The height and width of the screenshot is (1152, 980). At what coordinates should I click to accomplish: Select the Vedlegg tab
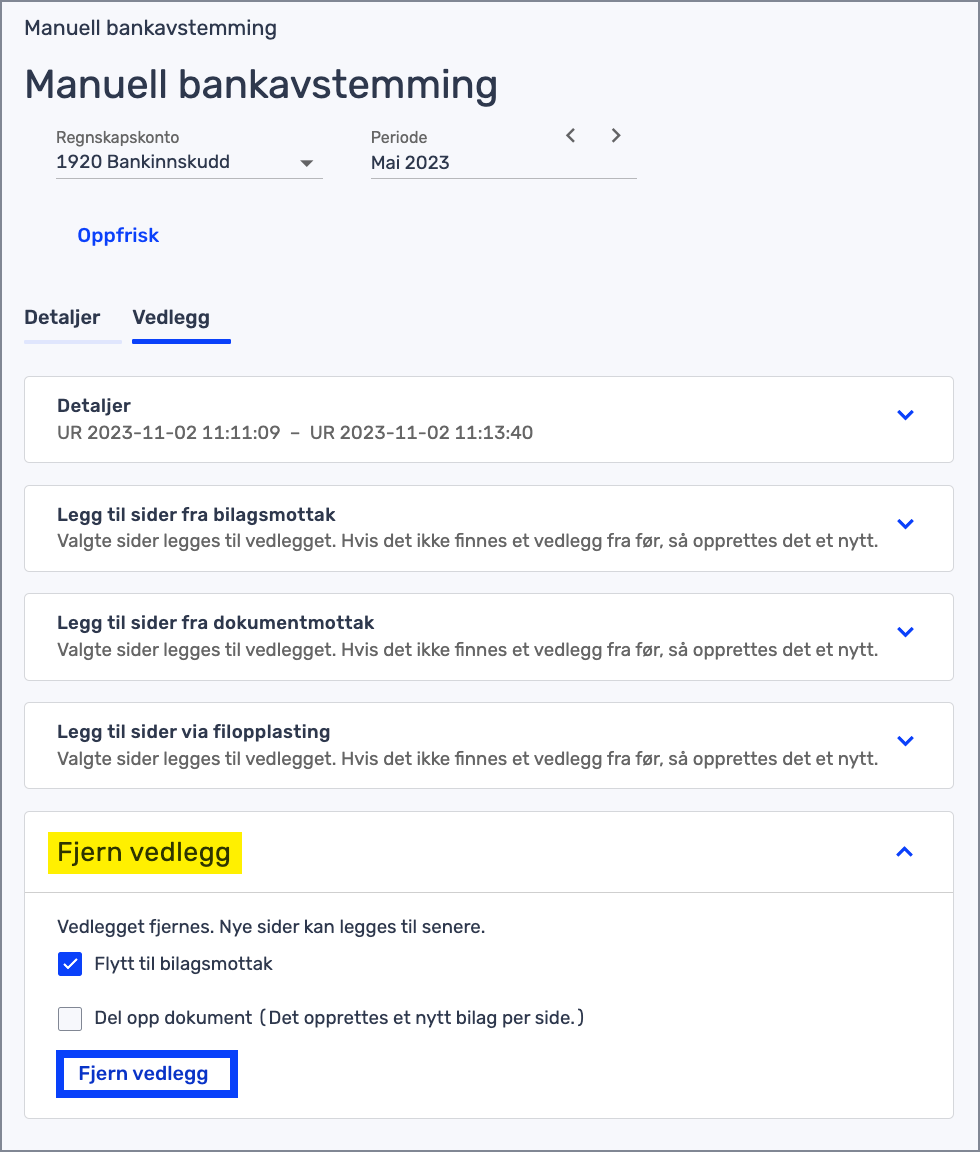[x=171, y=318]
